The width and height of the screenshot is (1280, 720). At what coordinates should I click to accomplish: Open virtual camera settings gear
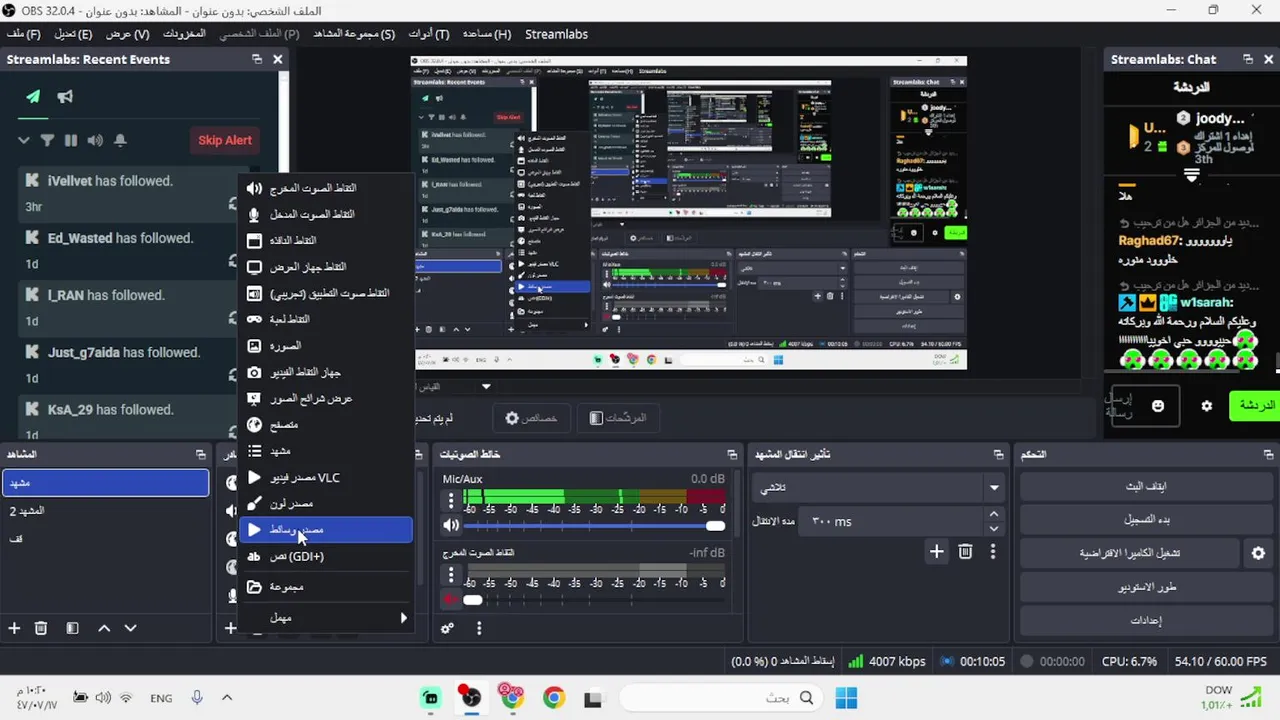[1258, 553]
